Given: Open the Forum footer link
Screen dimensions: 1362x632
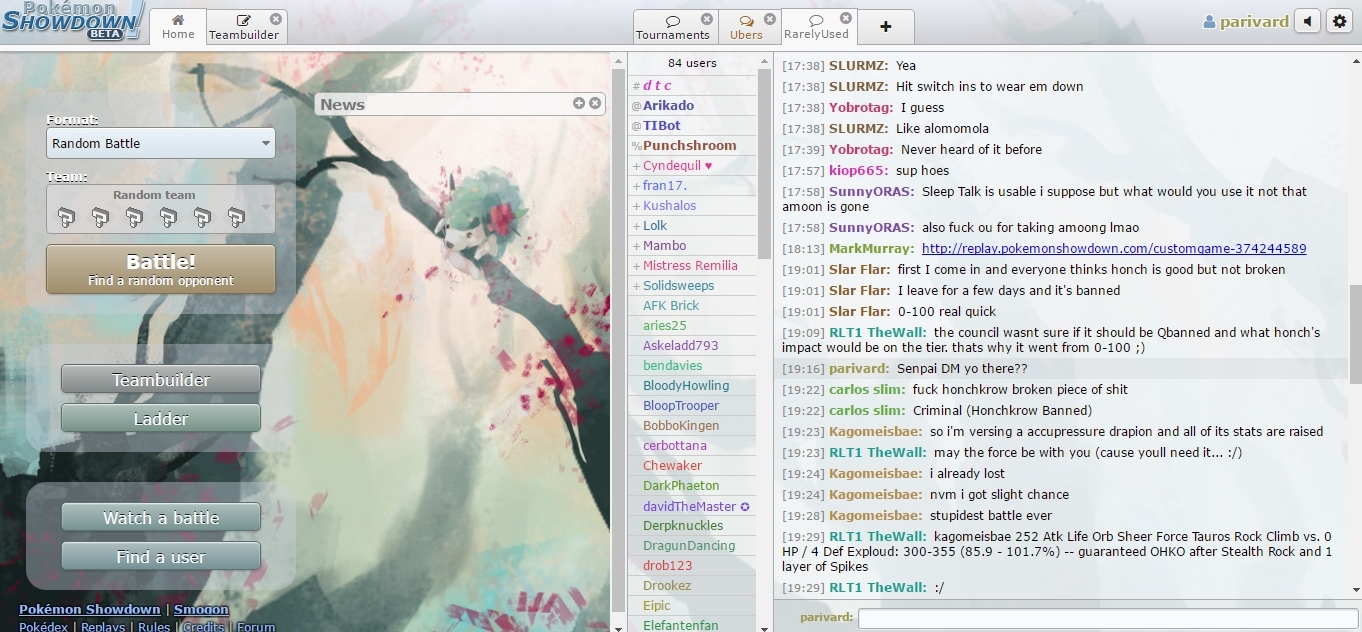Looking at the screenshot, I should 256,627.
